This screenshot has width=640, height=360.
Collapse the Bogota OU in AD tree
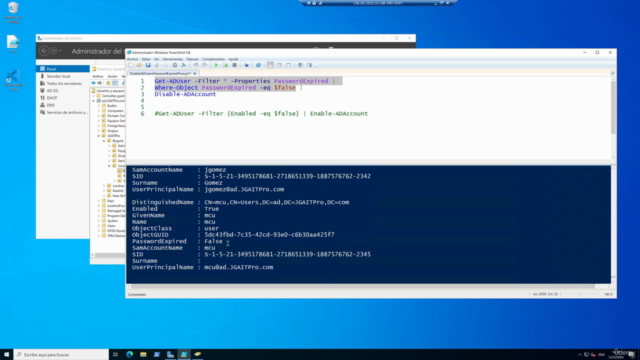click(x=104, y=141)
